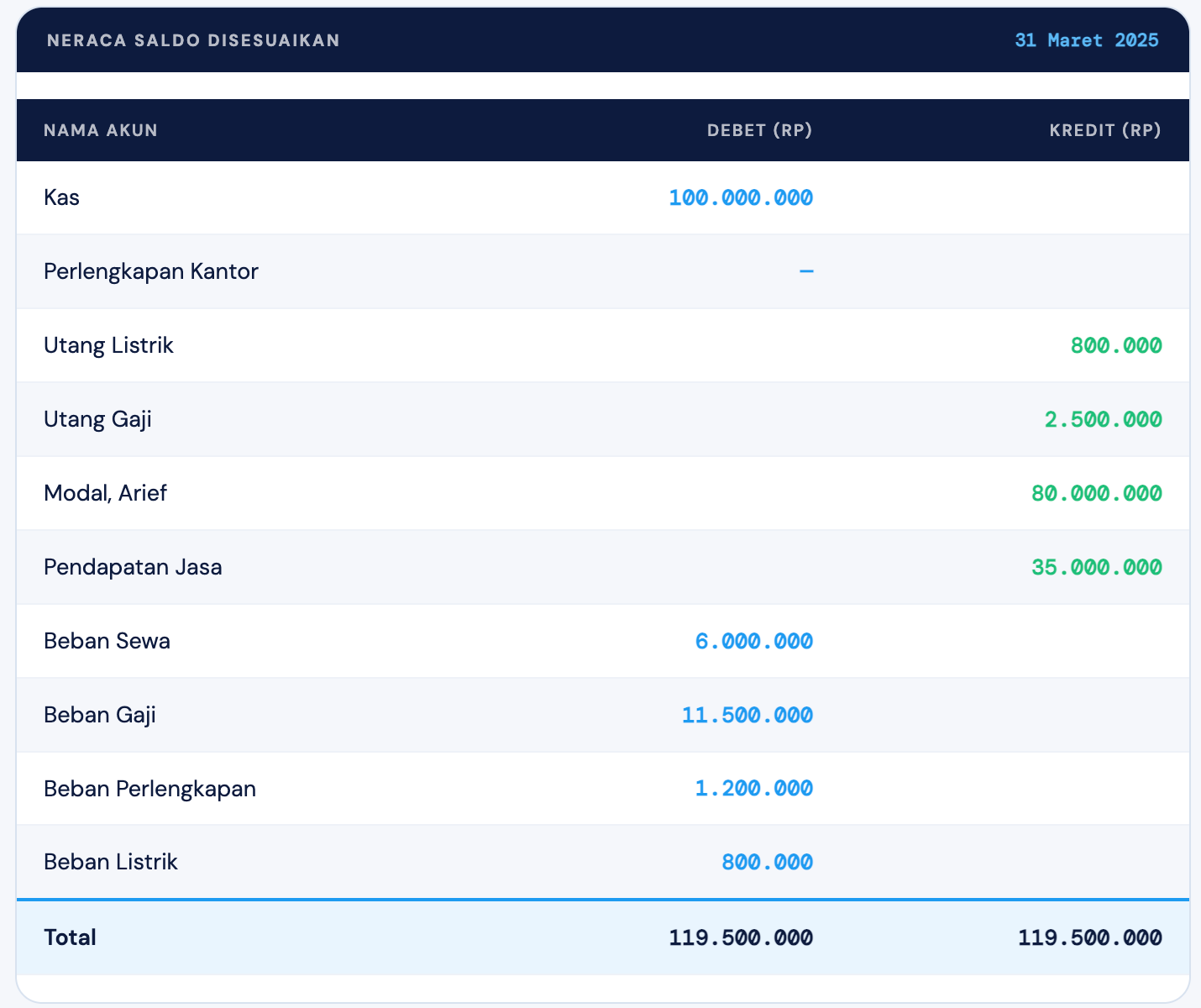
Task: Select Beban Sewa debit value 6.000.000
Action: click(753, 641)
